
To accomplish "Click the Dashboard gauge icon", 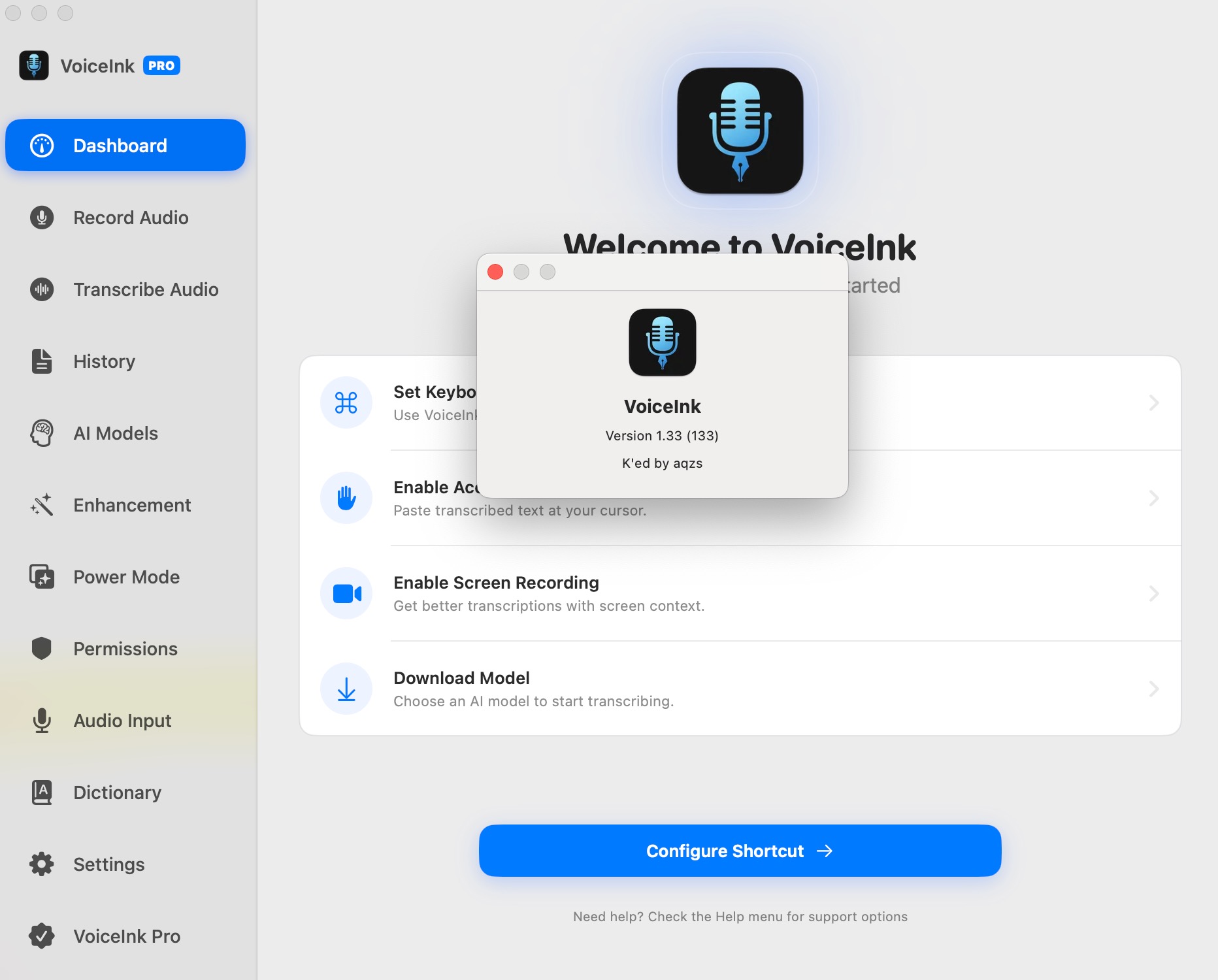I will click(42, 145).
